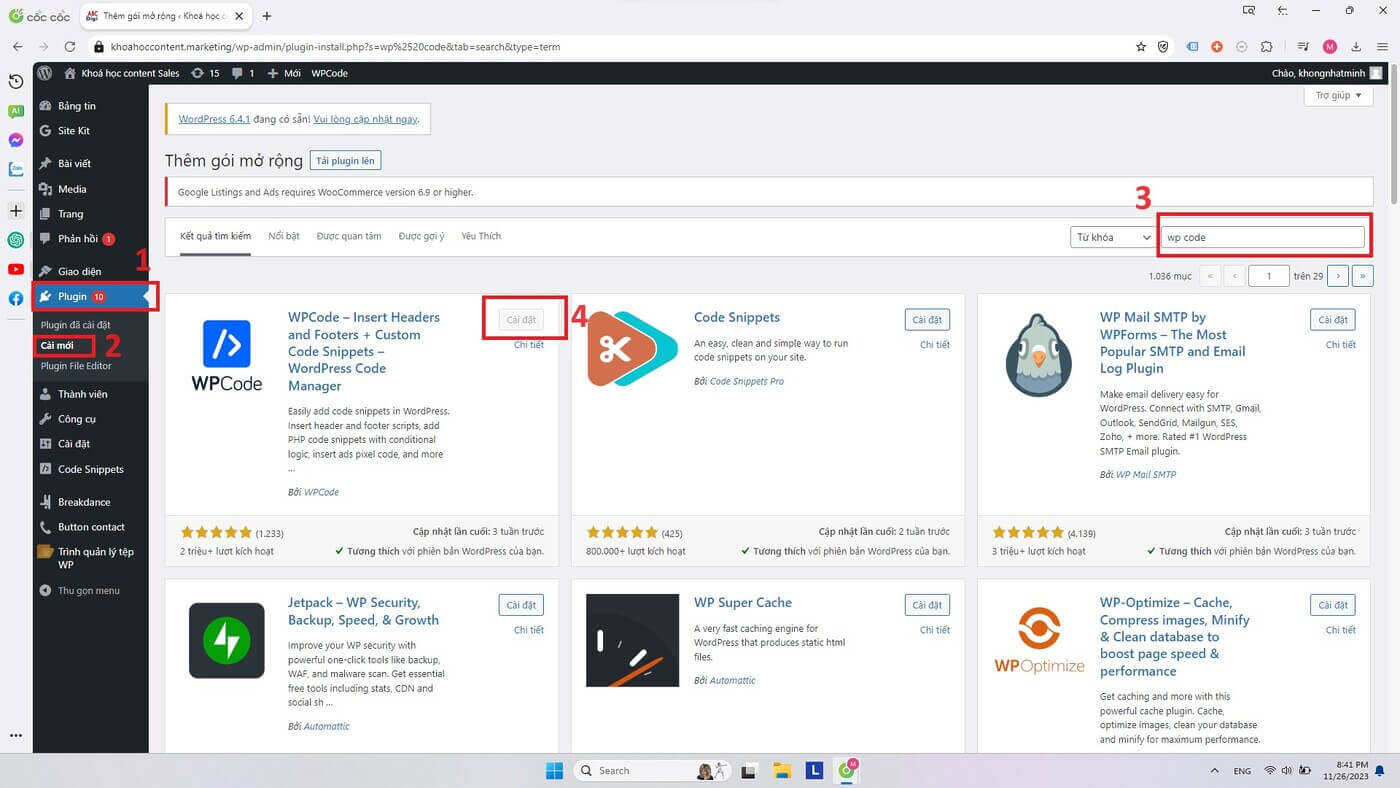The image size is (1400, 788).
Task: Open the ChatGPT icon in the browser sidebar
Action: pos(16,240)
